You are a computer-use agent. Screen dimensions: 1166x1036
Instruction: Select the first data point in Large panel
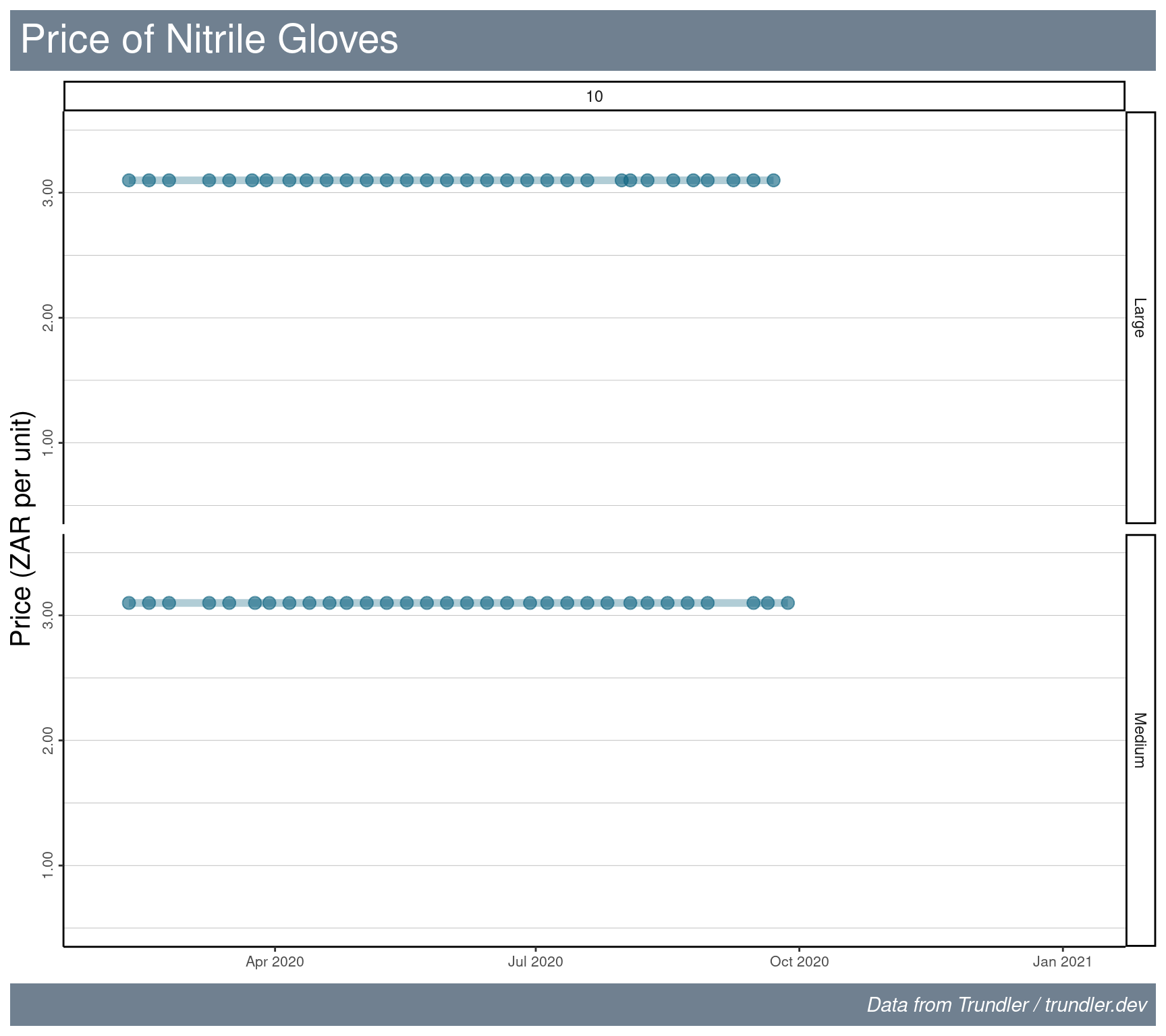tap(129, 180)
